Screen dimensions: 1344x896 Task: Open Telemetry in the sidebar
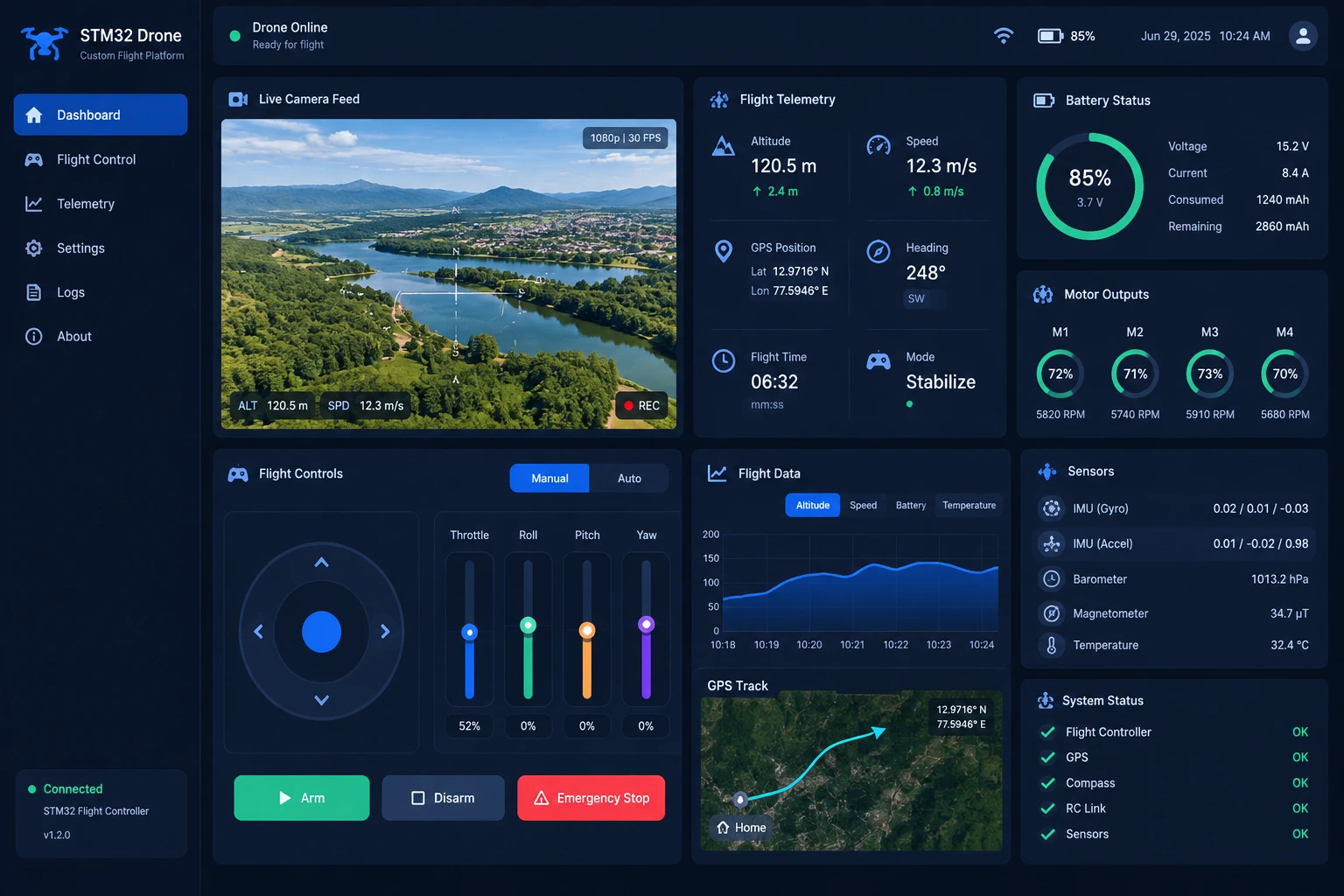(x=101, y=204)
